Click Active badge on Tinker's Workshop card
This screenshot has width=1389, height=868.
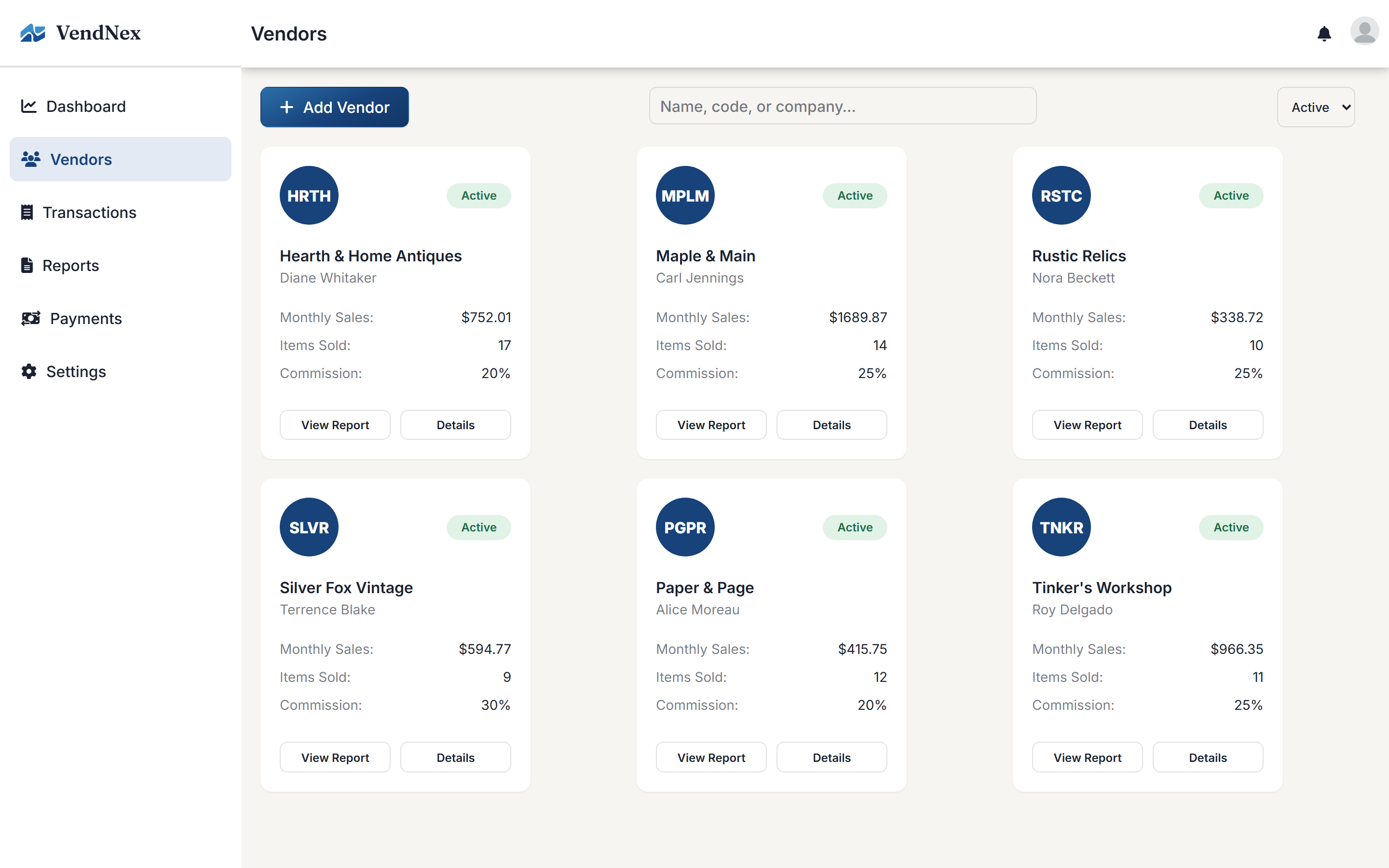(1231, 527)
